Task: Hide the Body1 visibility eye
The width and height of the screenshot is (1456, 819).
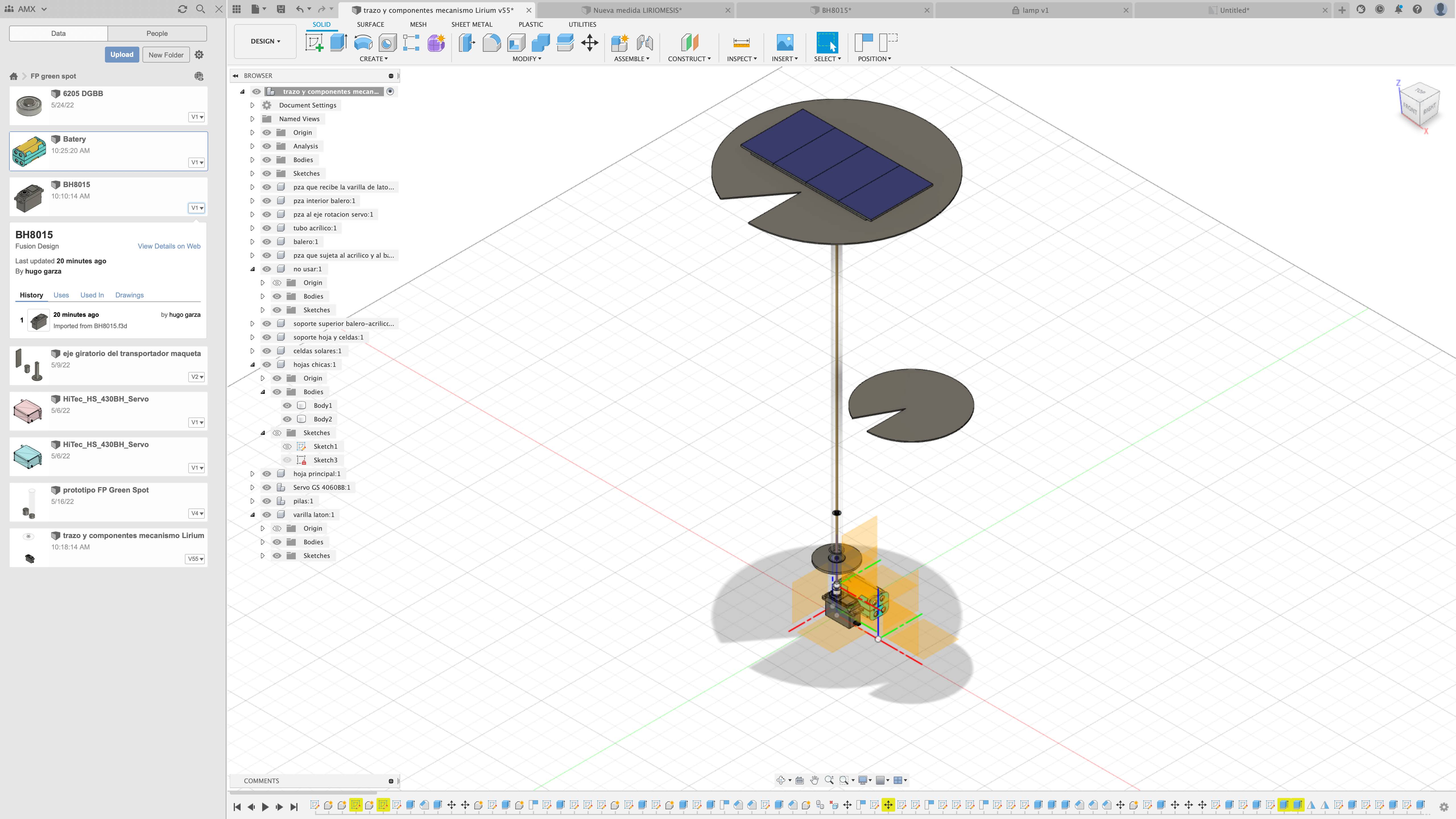Action: click(x=287, y=405)
